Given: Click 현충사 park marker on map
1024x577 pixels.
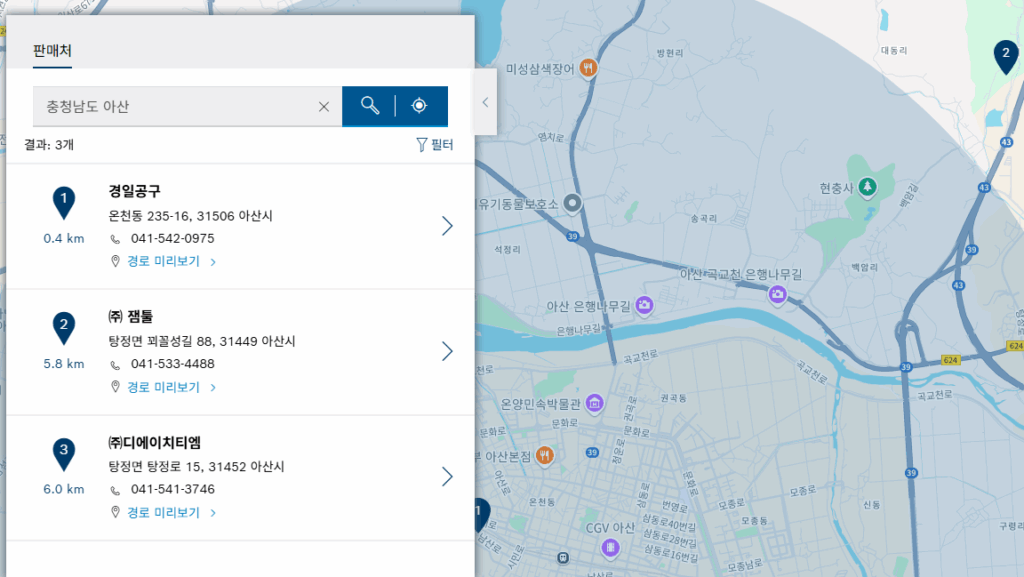Looking at the screenshot, I should coord(867,187).
